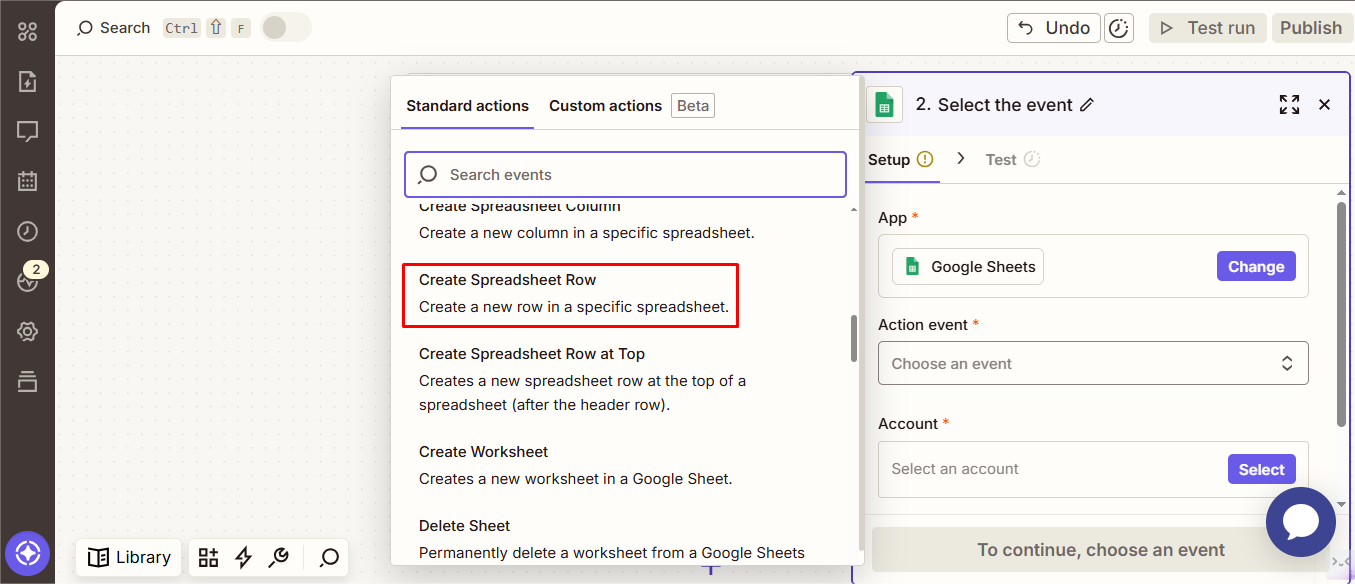The width and height of the screenshot is (1355, 584).
Task: Click the Zap file lightning sidebar icon
Action: (27, 82)
